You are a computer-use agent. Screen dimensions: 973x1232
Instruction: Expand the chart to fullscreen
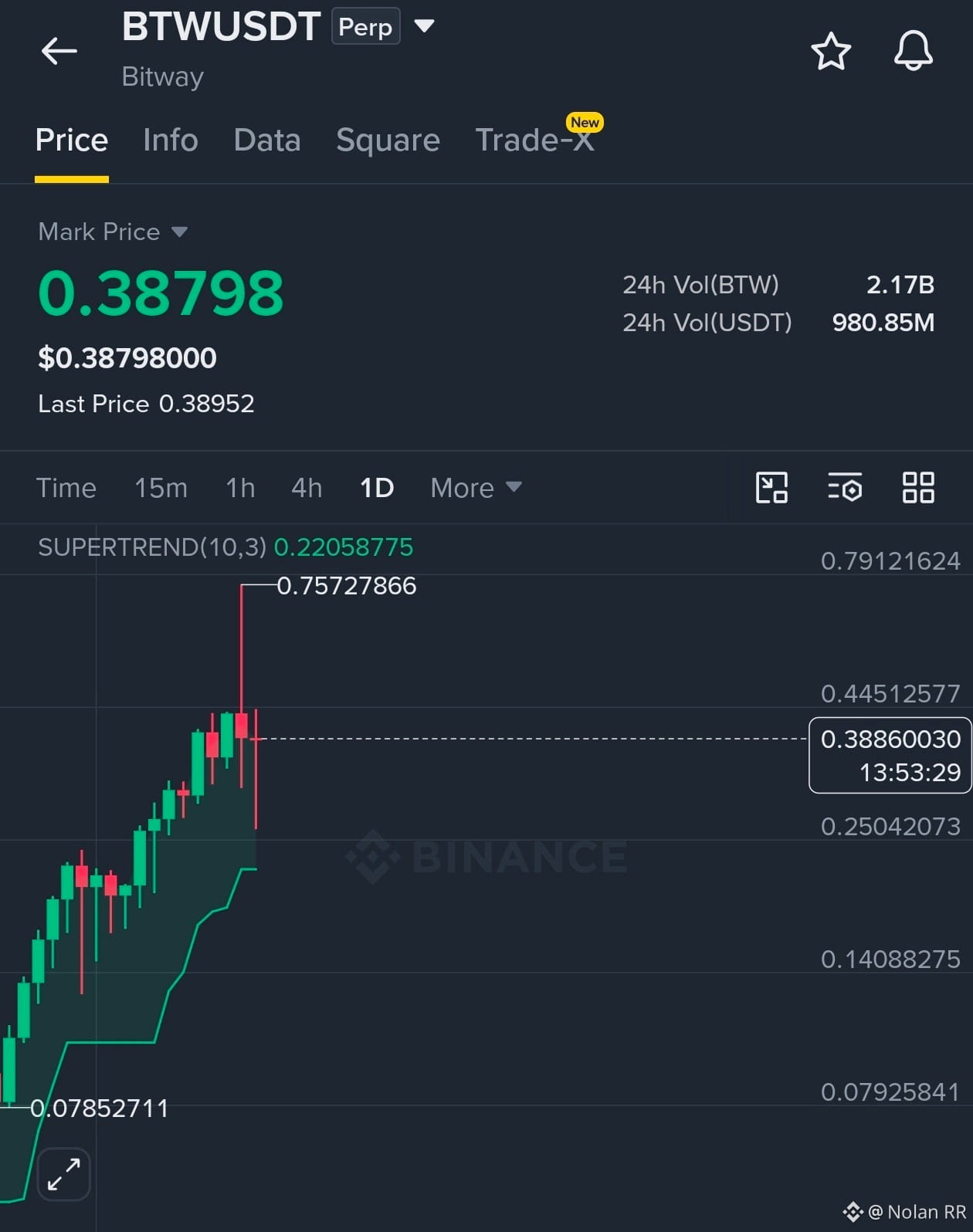coord(64,1174)
